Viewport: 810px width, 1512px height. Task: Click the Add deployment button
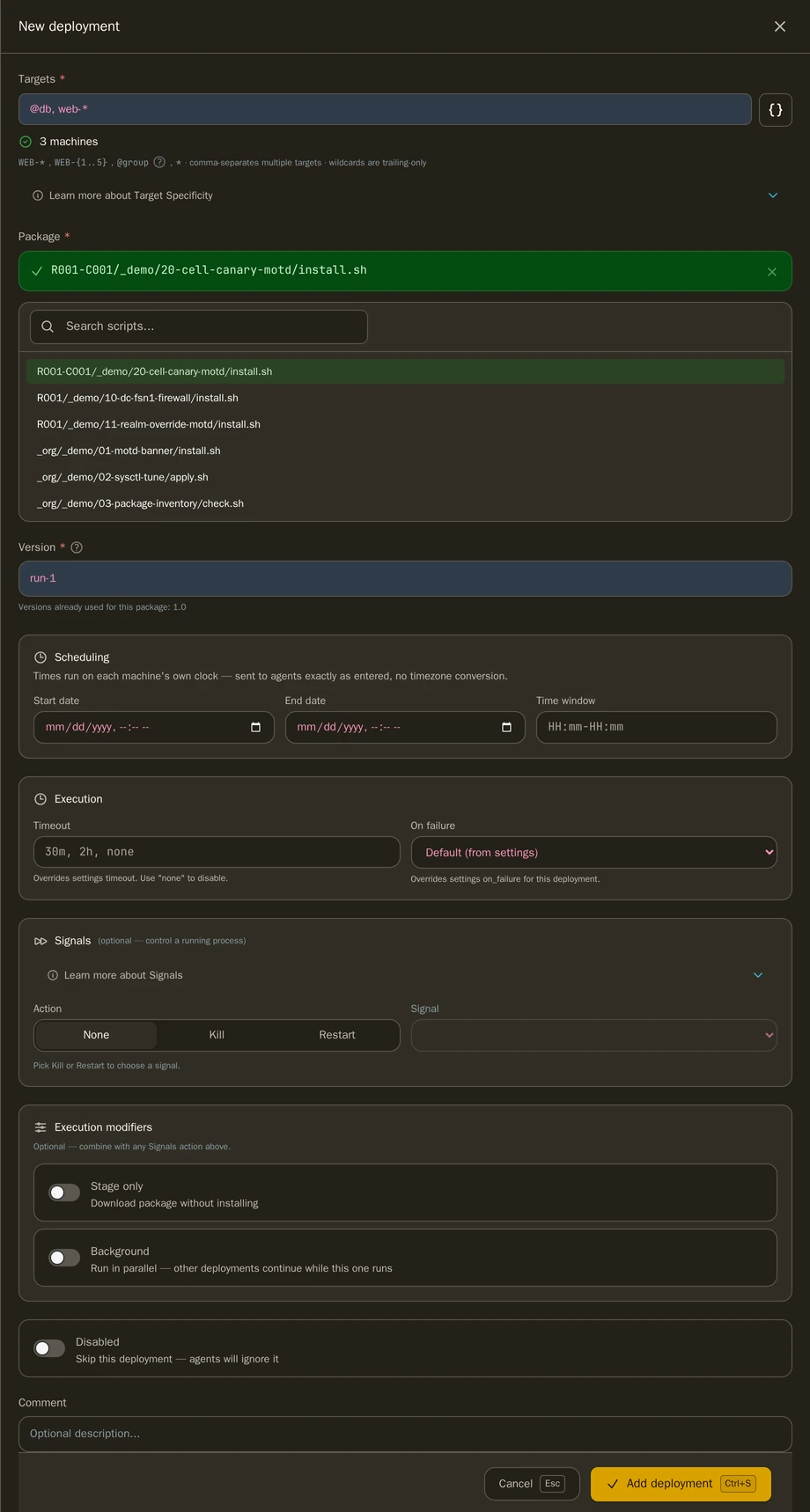(681, 1484)
